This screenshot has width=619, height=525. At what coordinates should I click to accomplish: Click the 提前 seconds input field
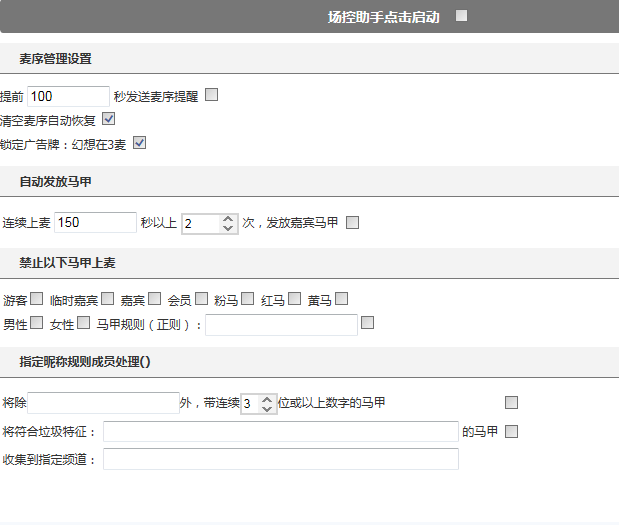coord(68,96)
